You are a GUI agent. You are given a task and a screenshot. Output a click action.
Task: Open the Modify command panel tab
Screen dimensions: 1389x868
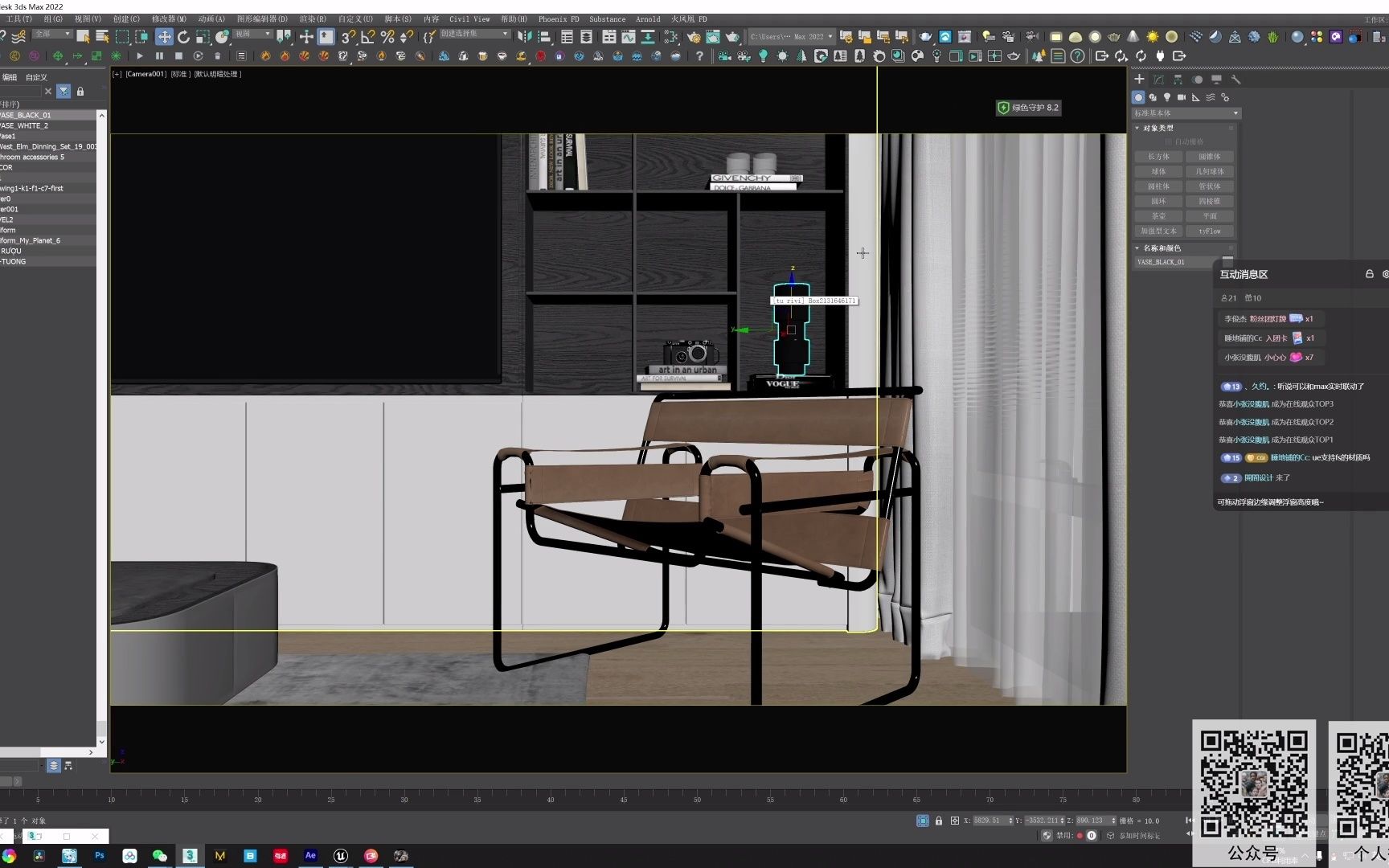[x=1158, y=79]
